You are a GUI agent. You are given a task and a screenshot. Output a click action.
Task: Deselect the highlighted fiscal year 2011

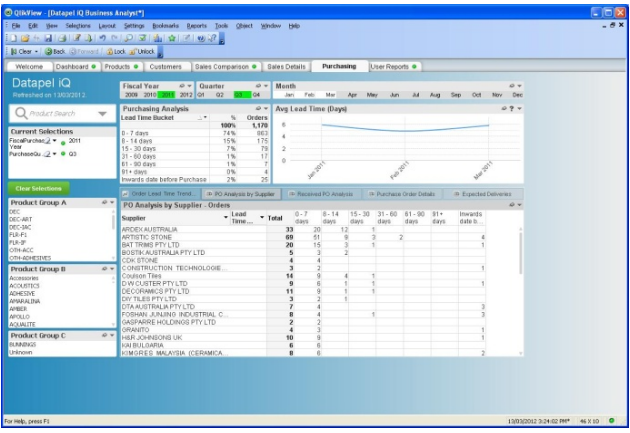168,95
